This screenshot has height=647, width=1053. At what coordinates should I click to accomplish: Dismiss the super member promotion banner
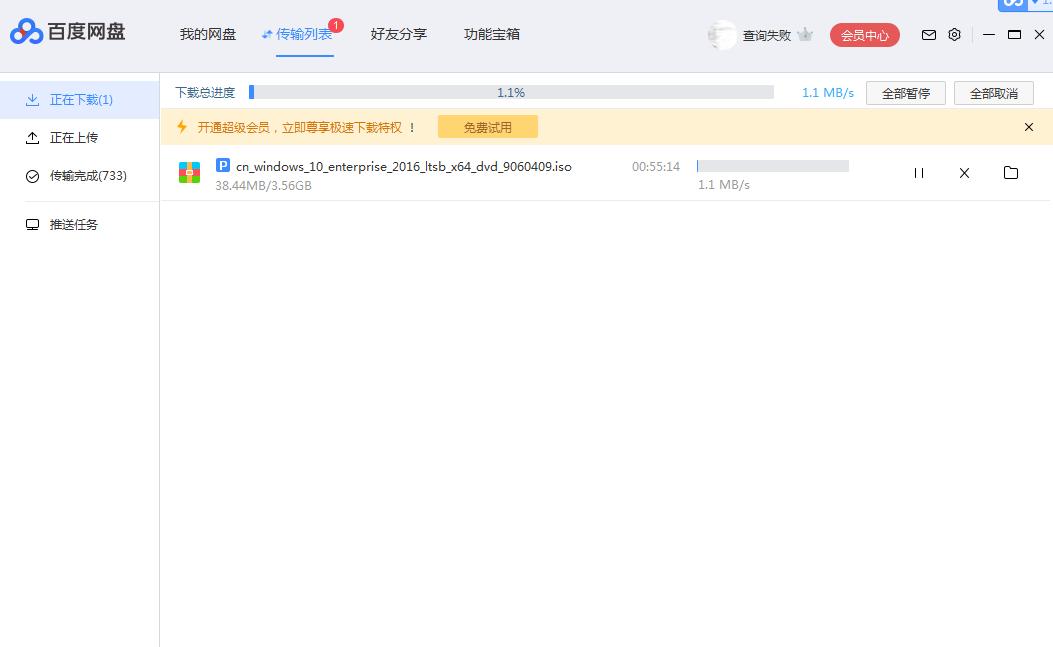1028,127
